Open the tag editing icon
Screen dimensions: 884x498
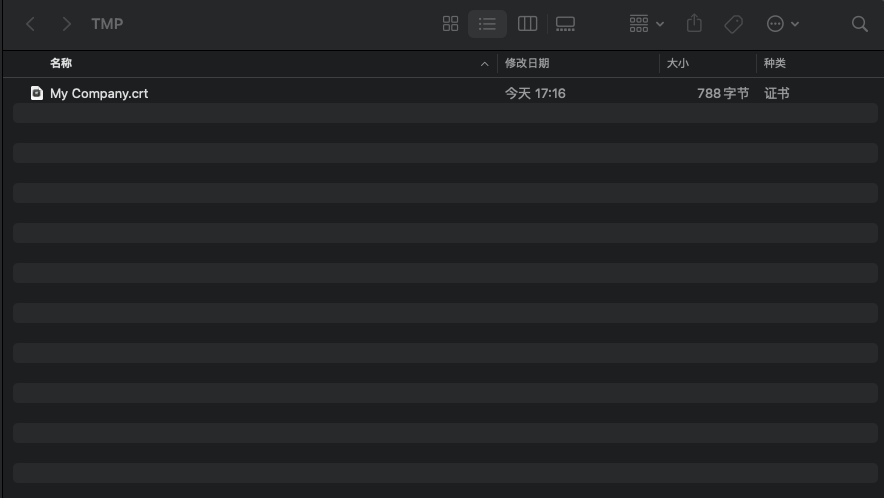(x=733, y=24)
